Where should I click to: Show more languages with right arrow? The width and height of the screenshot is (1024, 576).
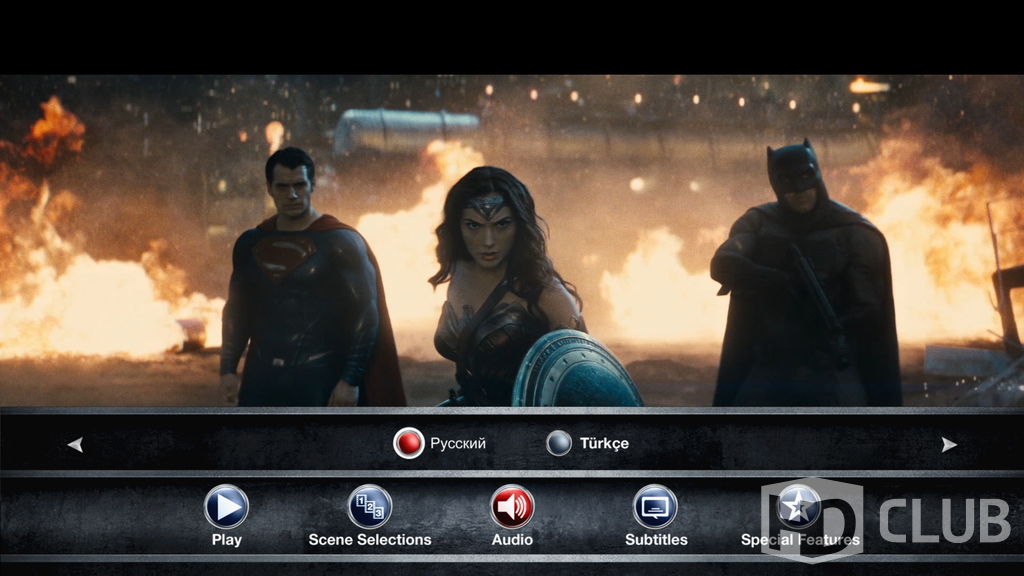pos(949,445)
